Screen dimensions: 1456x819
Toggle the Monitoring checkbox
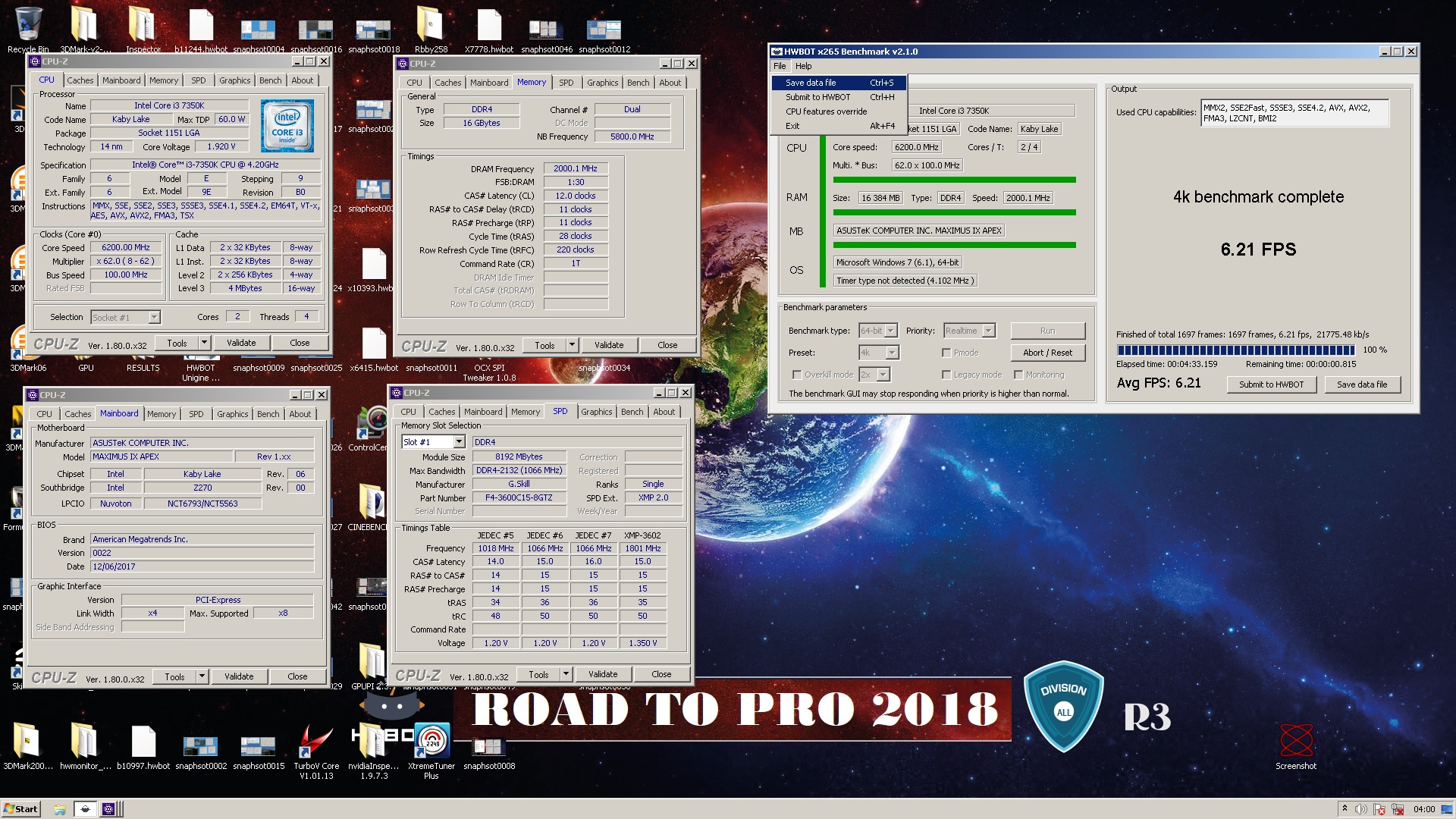point(1018,375)
